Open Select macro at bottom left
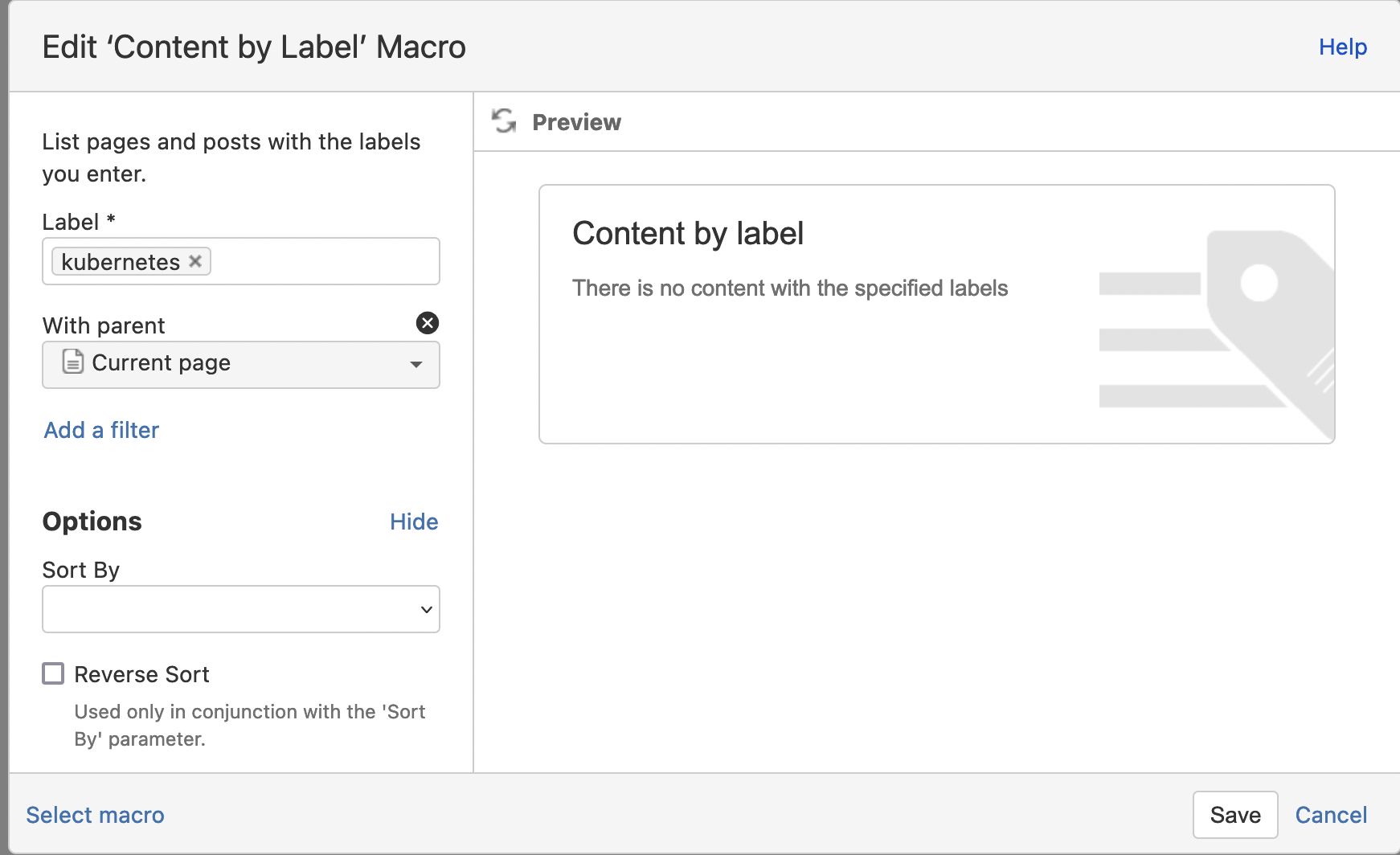Viewport: 1400px width, 855px height. click(x=95, y=815)
